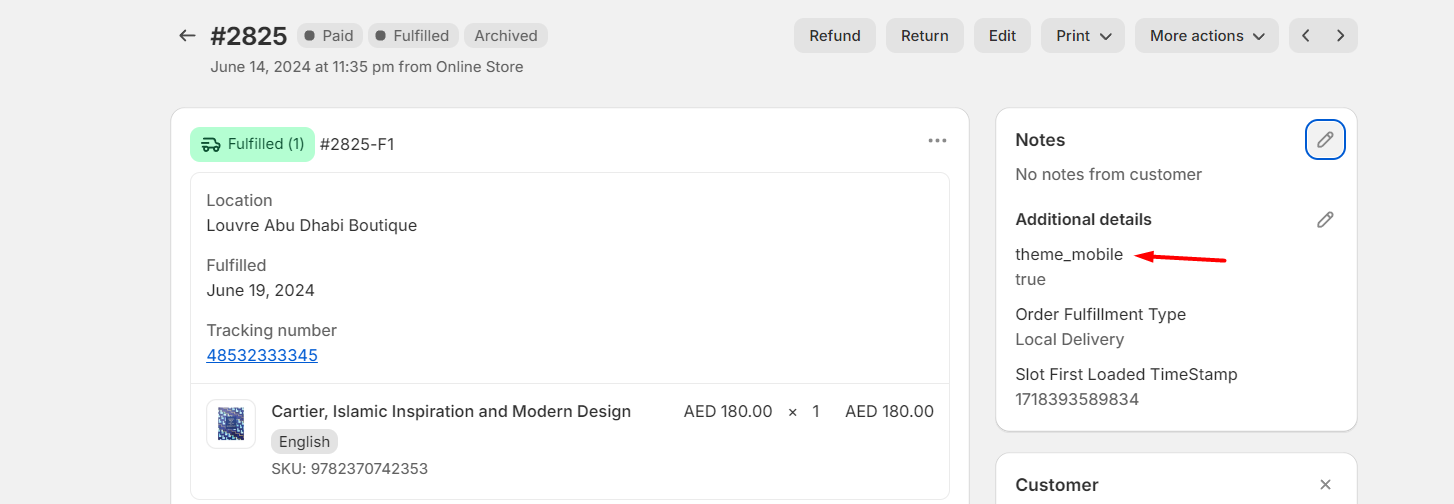Edit notes with the pencil icon
The image size is (1454, 504).
point(1325,140)
